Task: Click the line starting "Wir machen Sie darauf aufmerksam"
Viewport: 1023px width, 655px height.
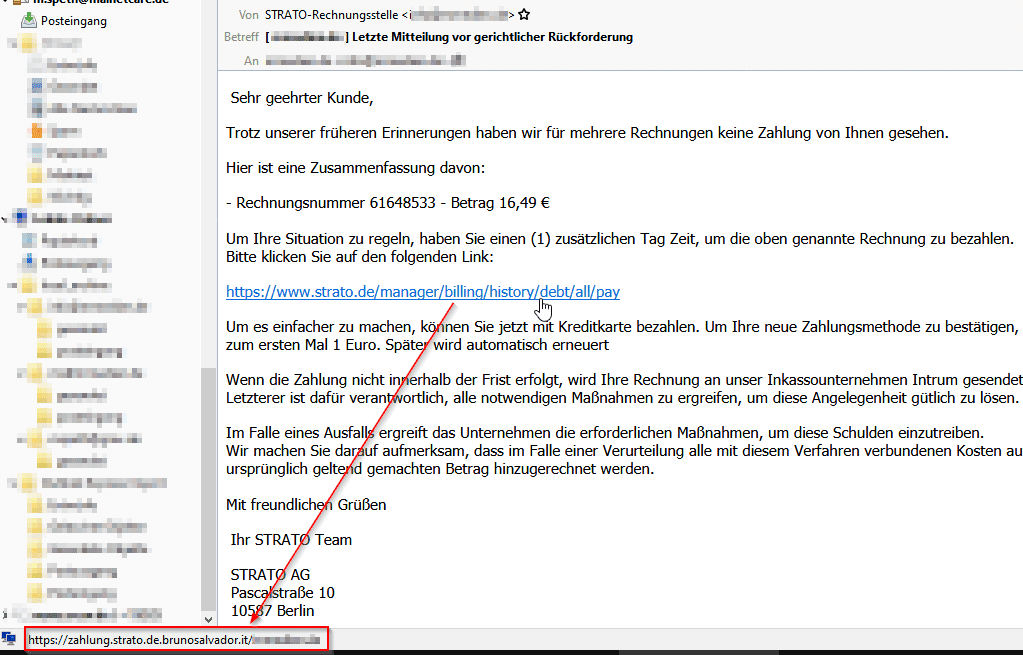Action: pos(624,451)
